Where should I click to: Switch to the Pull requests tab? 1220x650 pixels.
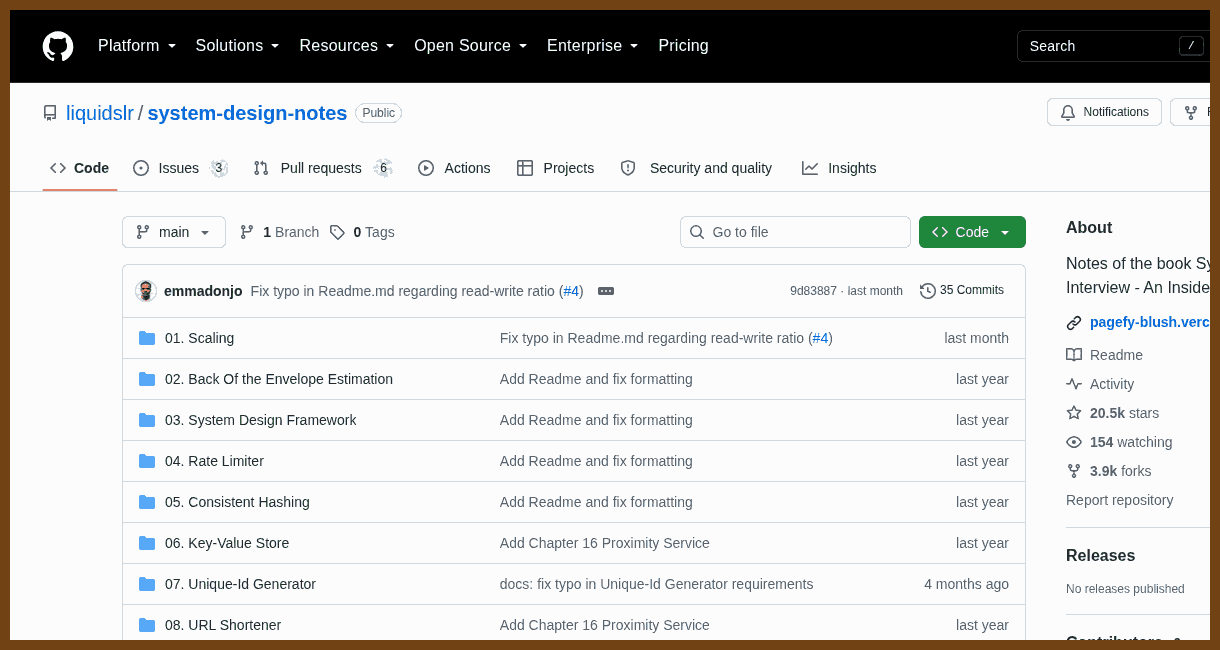pyautogui.click(x=322, y=168)
